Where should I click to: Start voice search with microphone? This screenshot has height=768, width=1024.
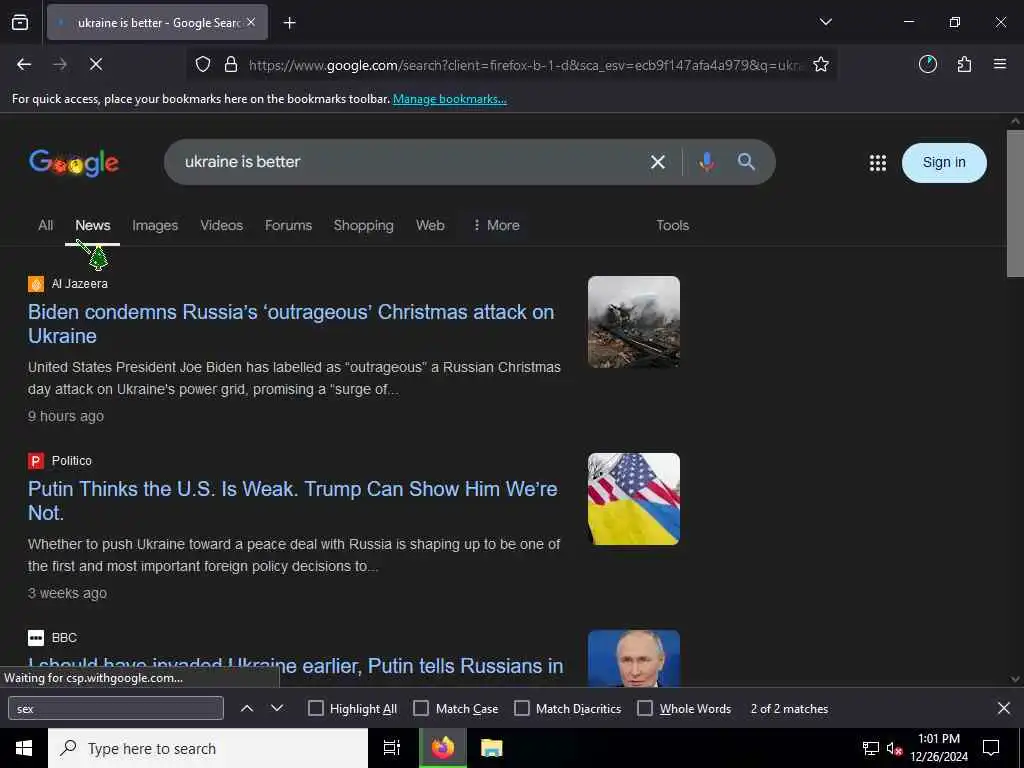(706, 162)
